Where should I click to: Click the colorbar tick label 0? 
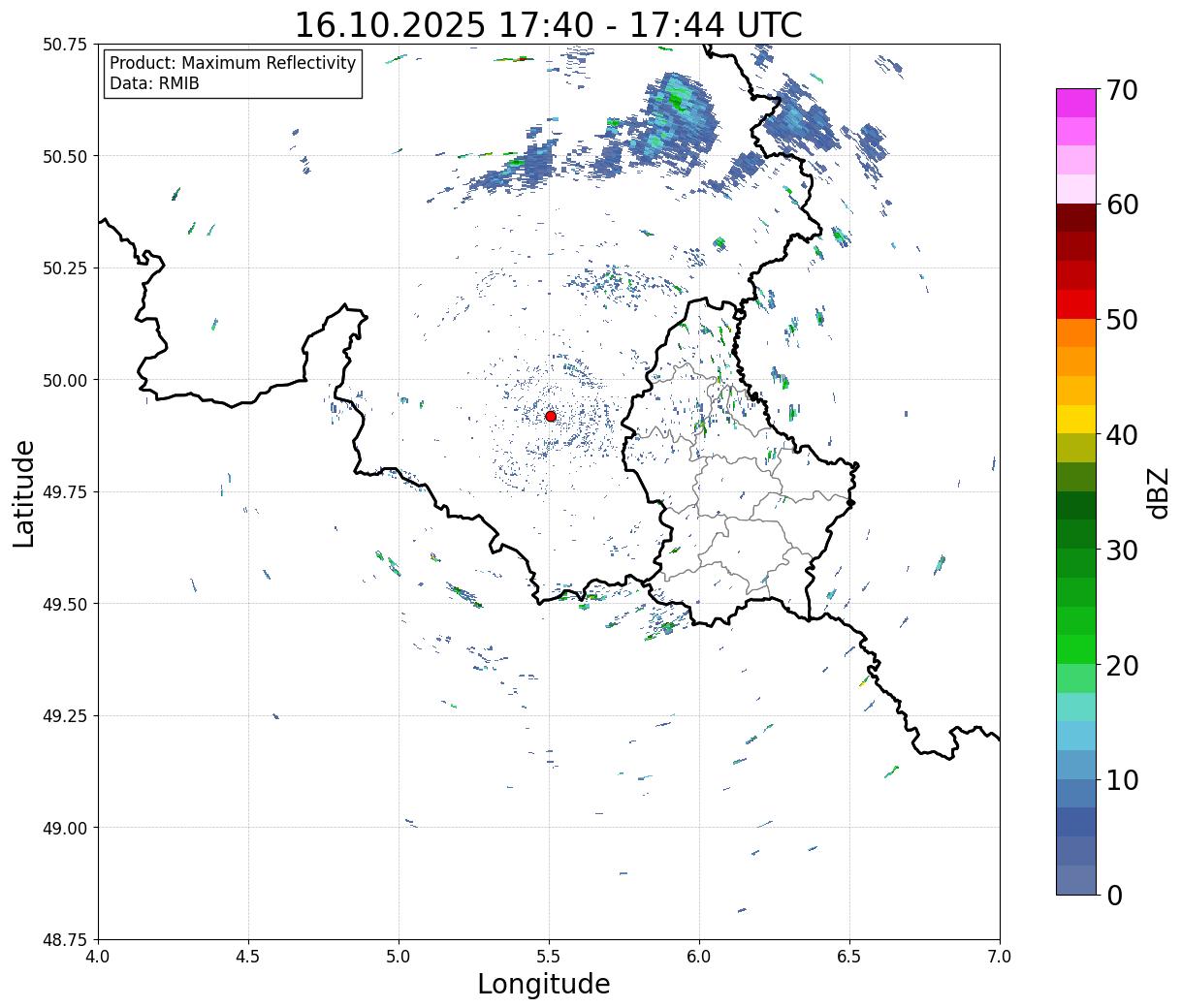(x=1114, y=896)
